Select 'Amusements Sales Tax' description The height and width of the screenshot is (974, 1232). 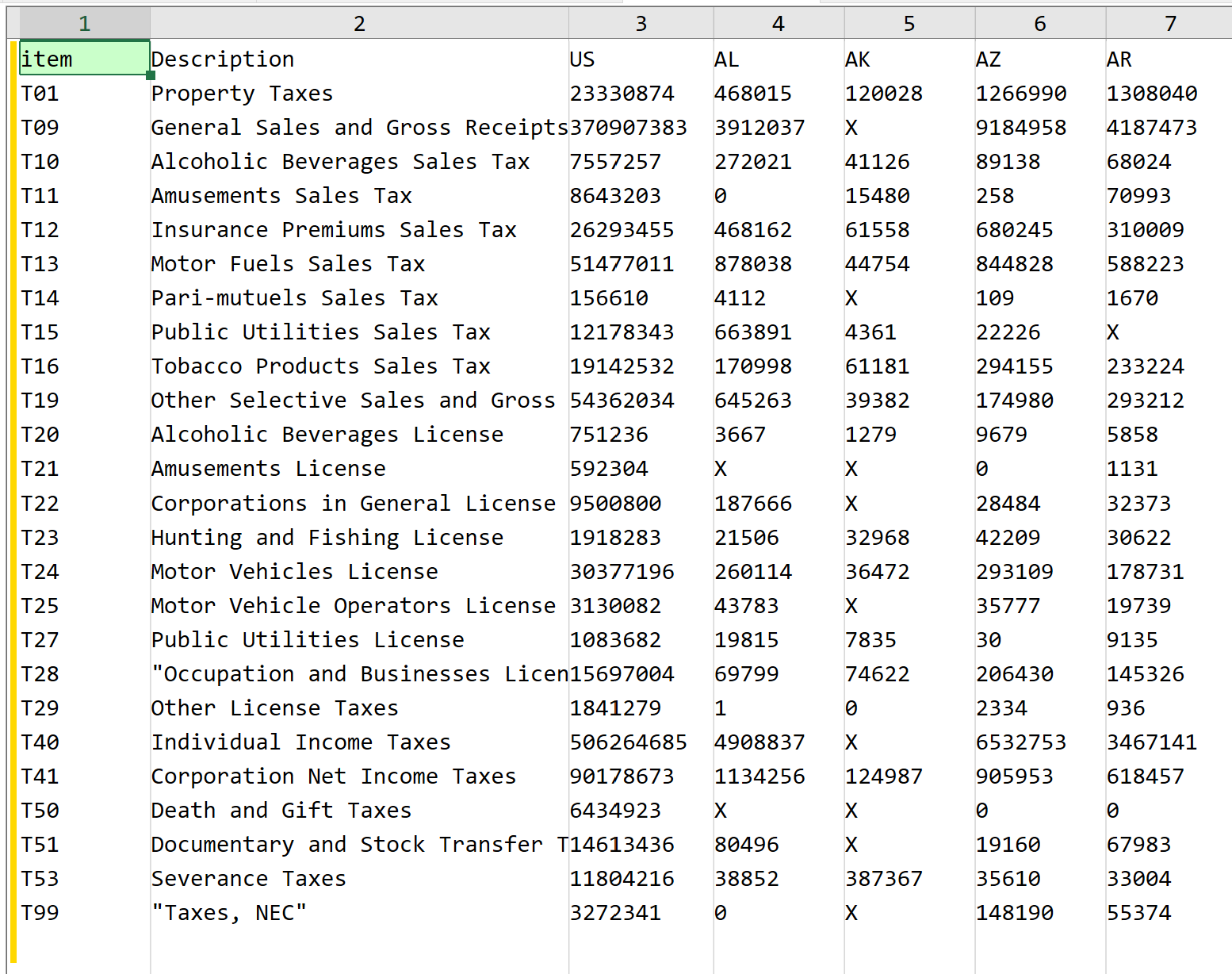(359, 195)
